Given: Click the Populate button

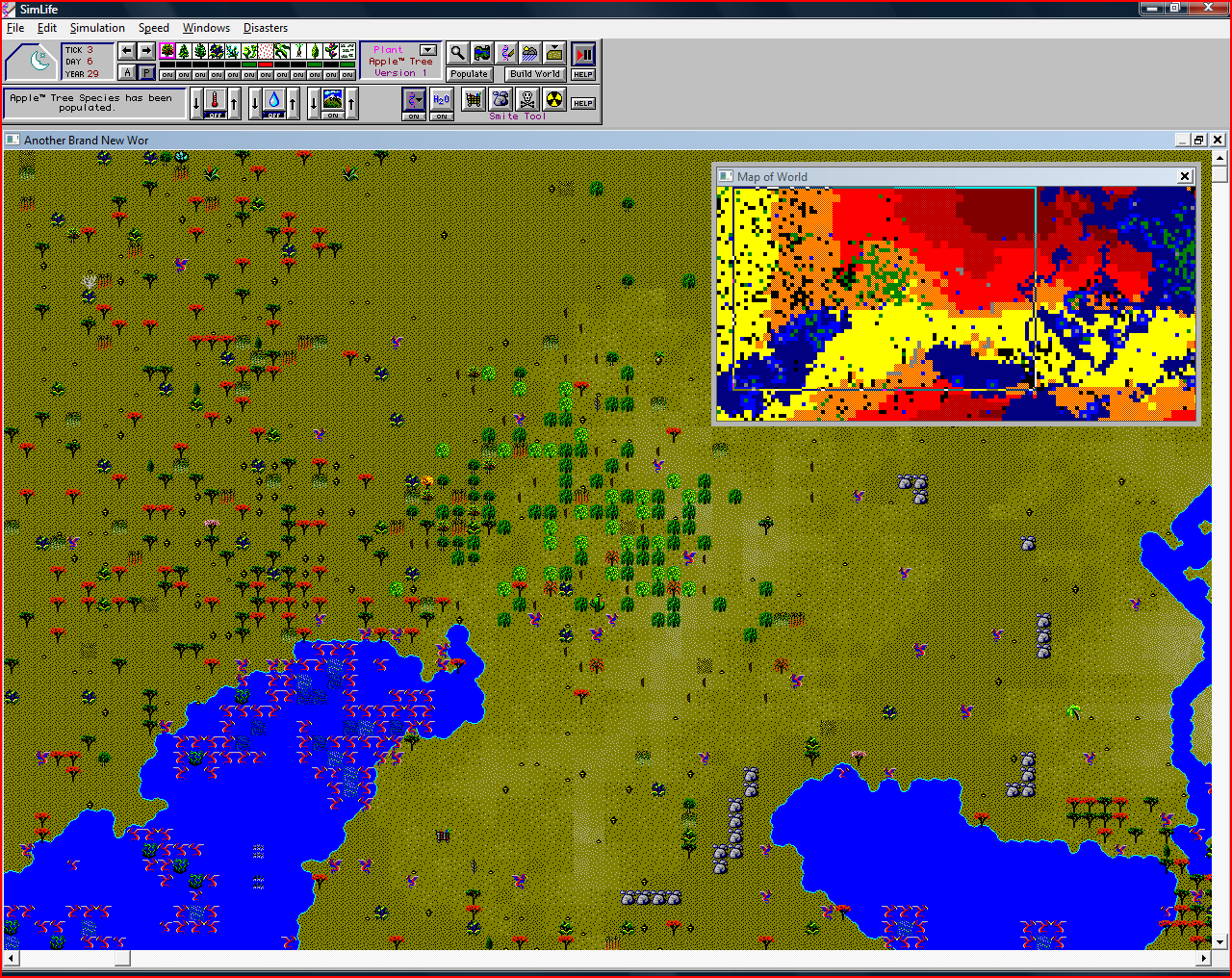Looking at the screenshot, I should coord(470,74).
